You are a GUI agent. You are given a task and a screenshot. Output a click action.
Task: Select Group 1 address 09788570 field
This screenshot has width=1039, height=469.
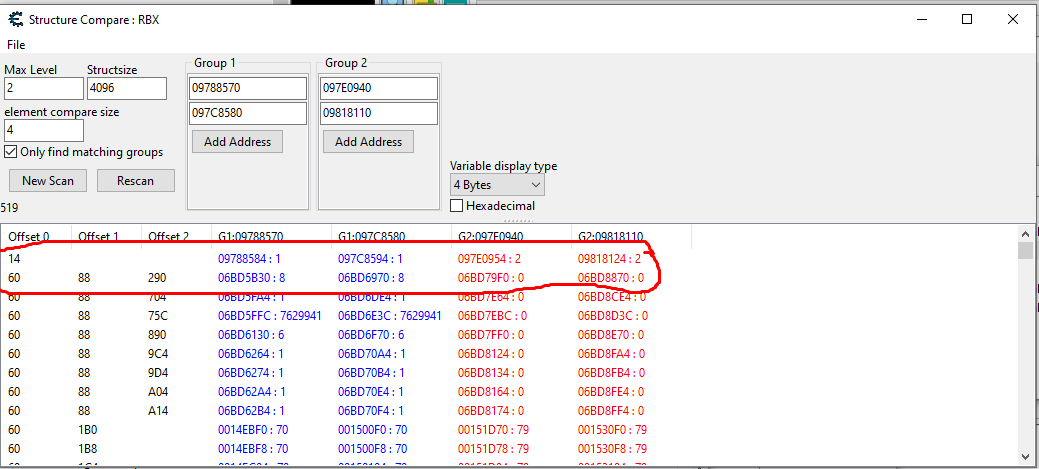[248, 88]
